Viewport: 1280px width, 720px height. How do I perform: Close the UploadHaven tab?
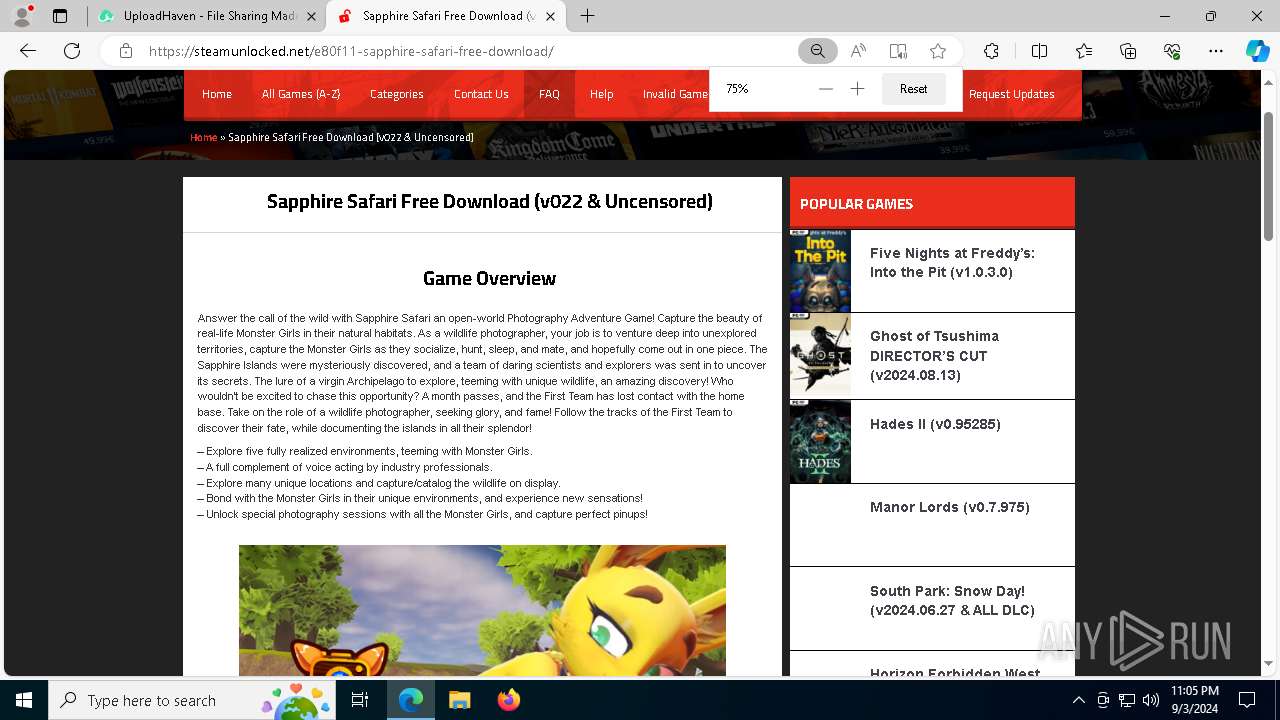[312, 16]
